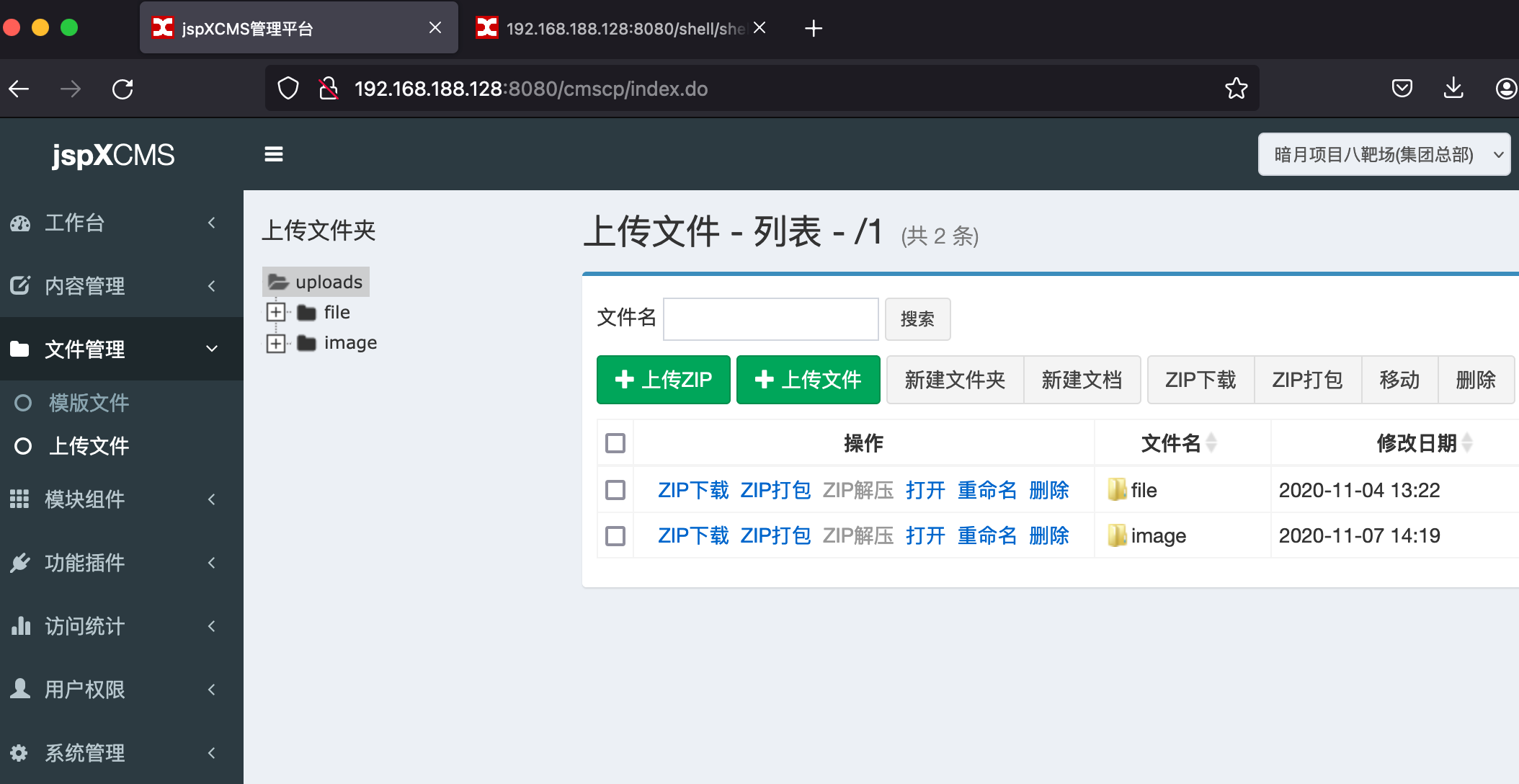Click the hamburger sidebar toggle icon
This screenshot has width=1519, height=784.
click(x=273, y=154)
